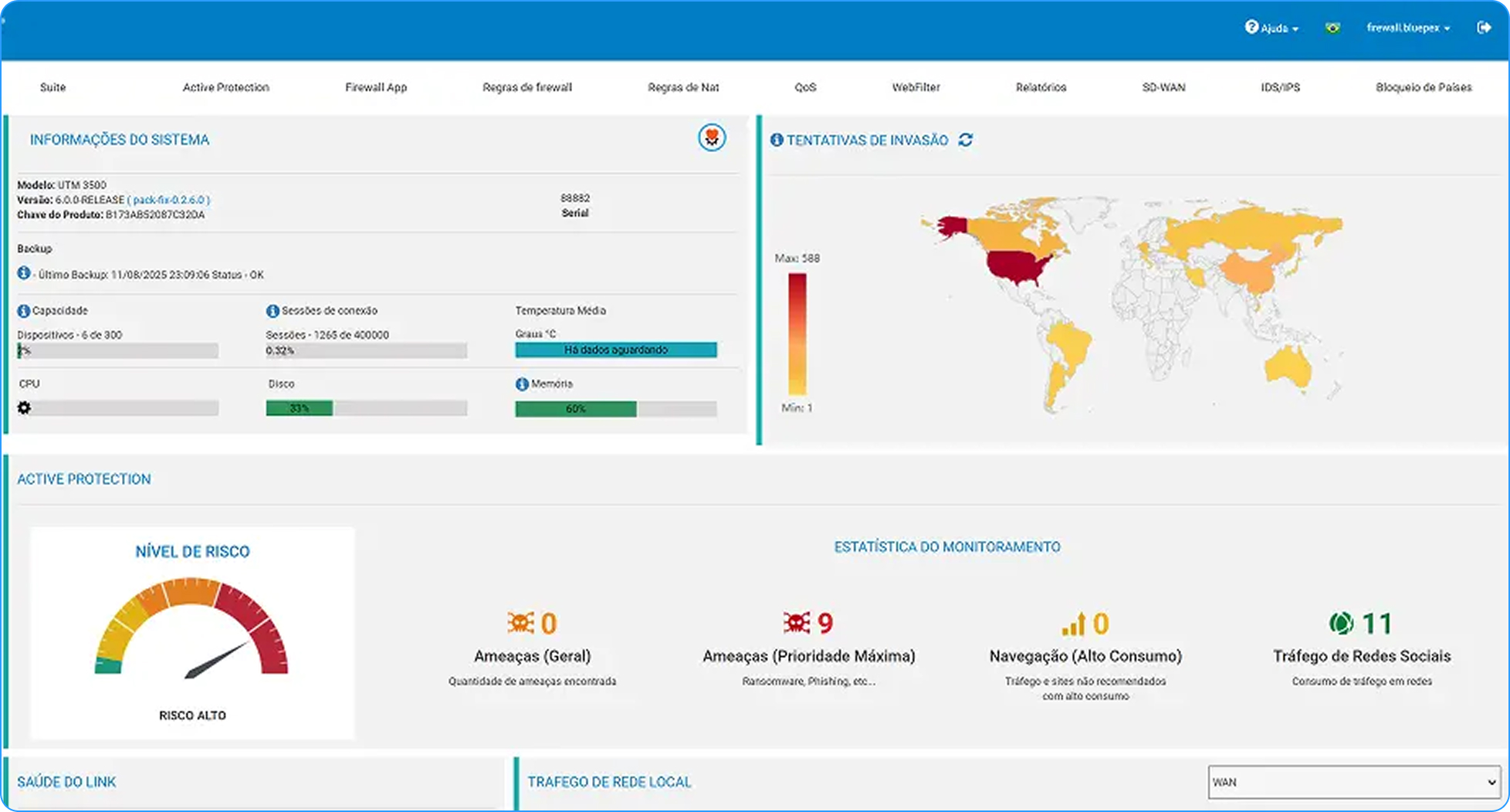Viewport: 1510px width, 812px height.
Task: Click the temperature 'Há dados aguardando' bar
Action: pyautogui.click(x=616, y=350)
